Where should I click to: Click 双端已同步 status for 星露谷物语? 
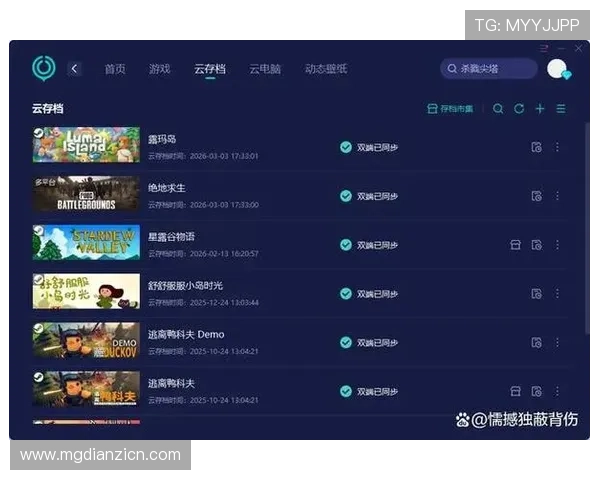369,245
